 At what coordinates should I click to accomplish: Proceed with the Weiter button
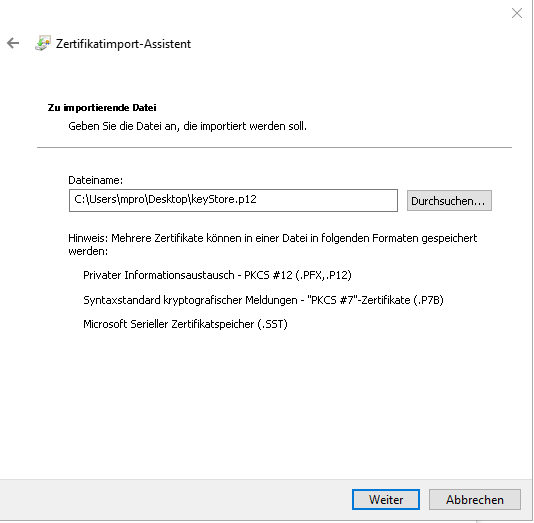(386, 500)
